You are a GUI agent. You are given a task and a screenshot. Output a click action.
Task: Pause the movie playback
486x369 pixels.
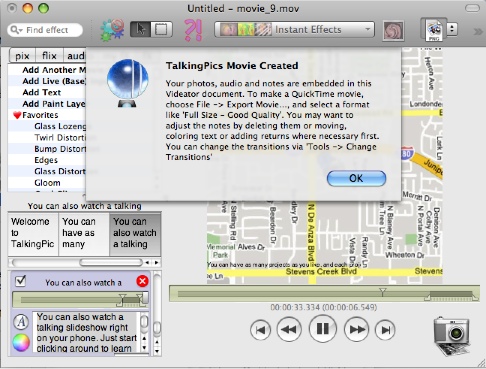click(322, 329)
